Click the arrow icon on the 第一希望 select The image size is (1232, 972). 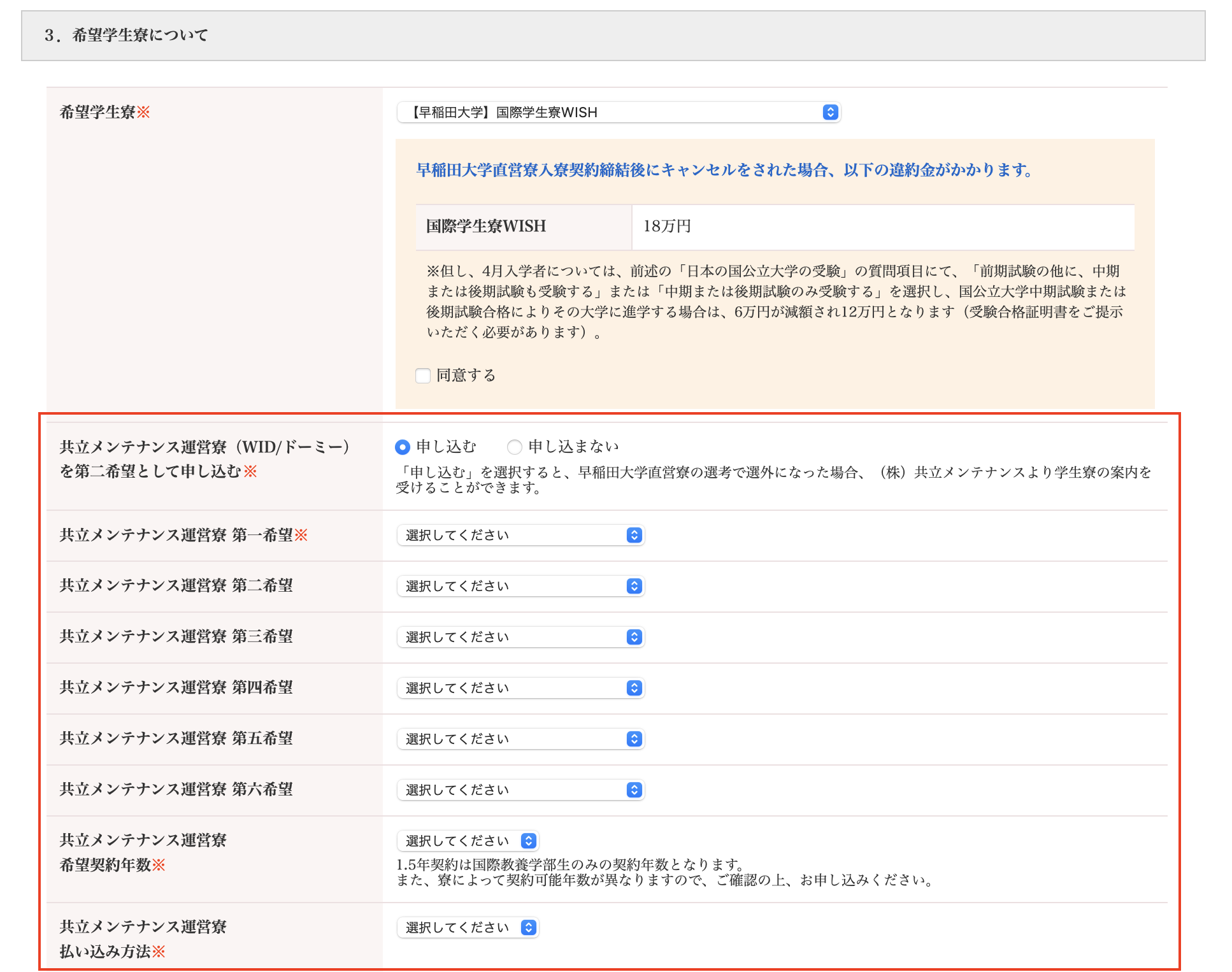634,535
